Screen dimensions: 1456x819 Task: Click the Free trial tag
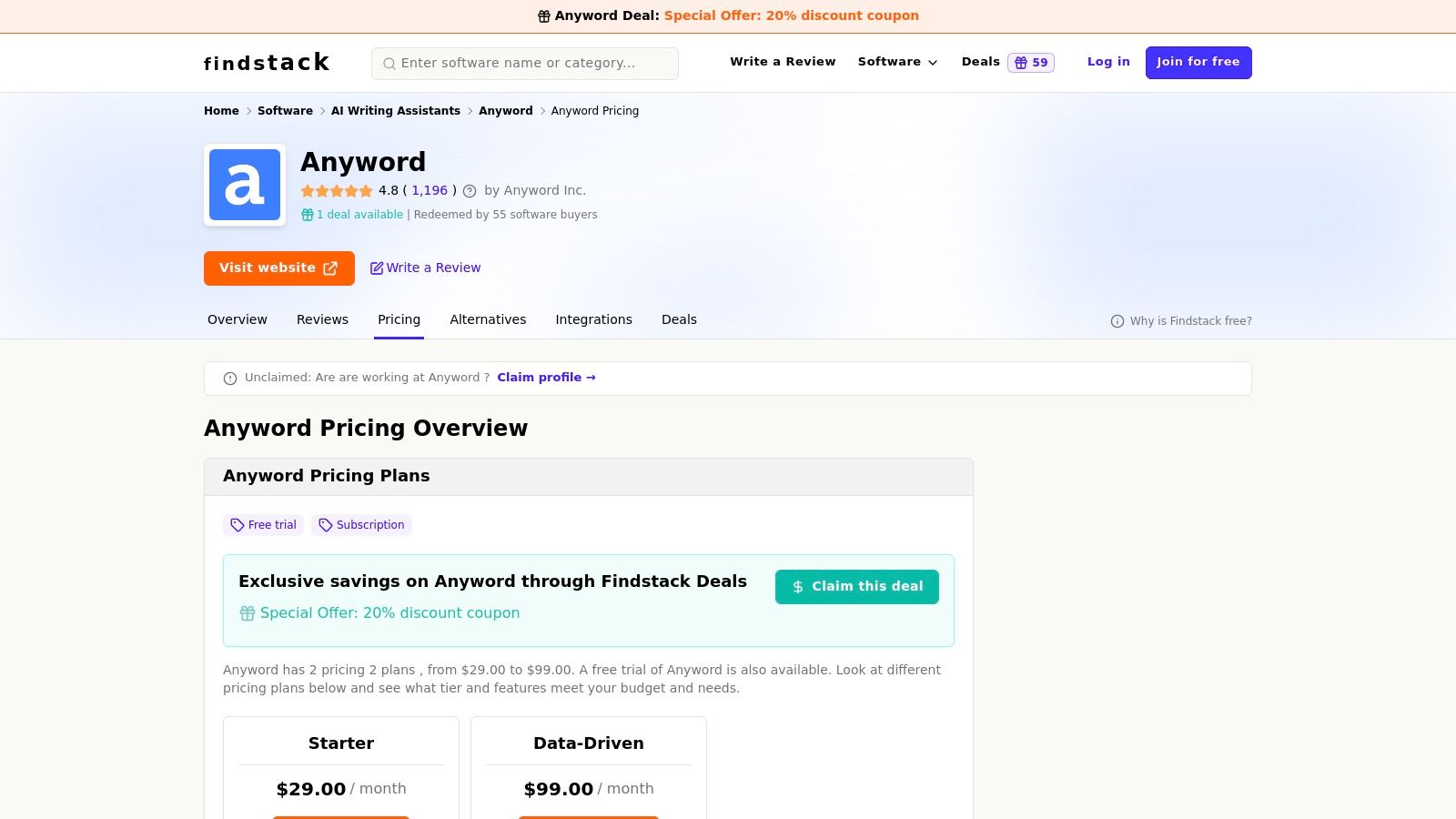point(263,525)
